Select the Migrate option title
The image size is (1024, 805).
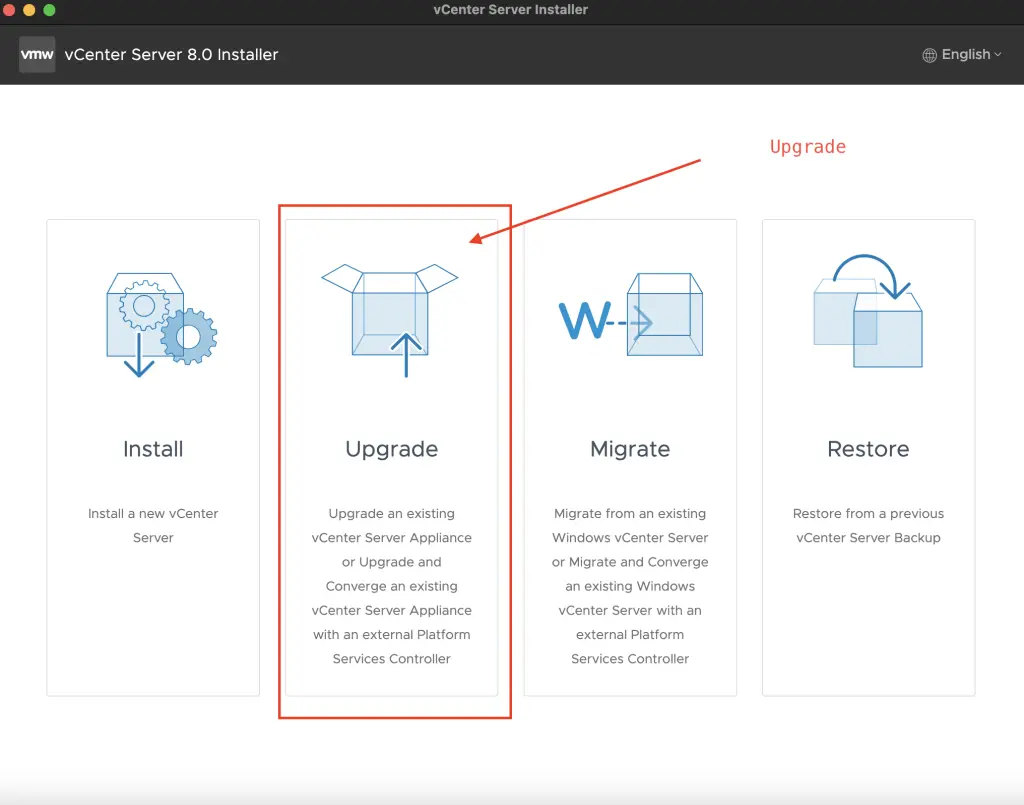coord(630,449)
